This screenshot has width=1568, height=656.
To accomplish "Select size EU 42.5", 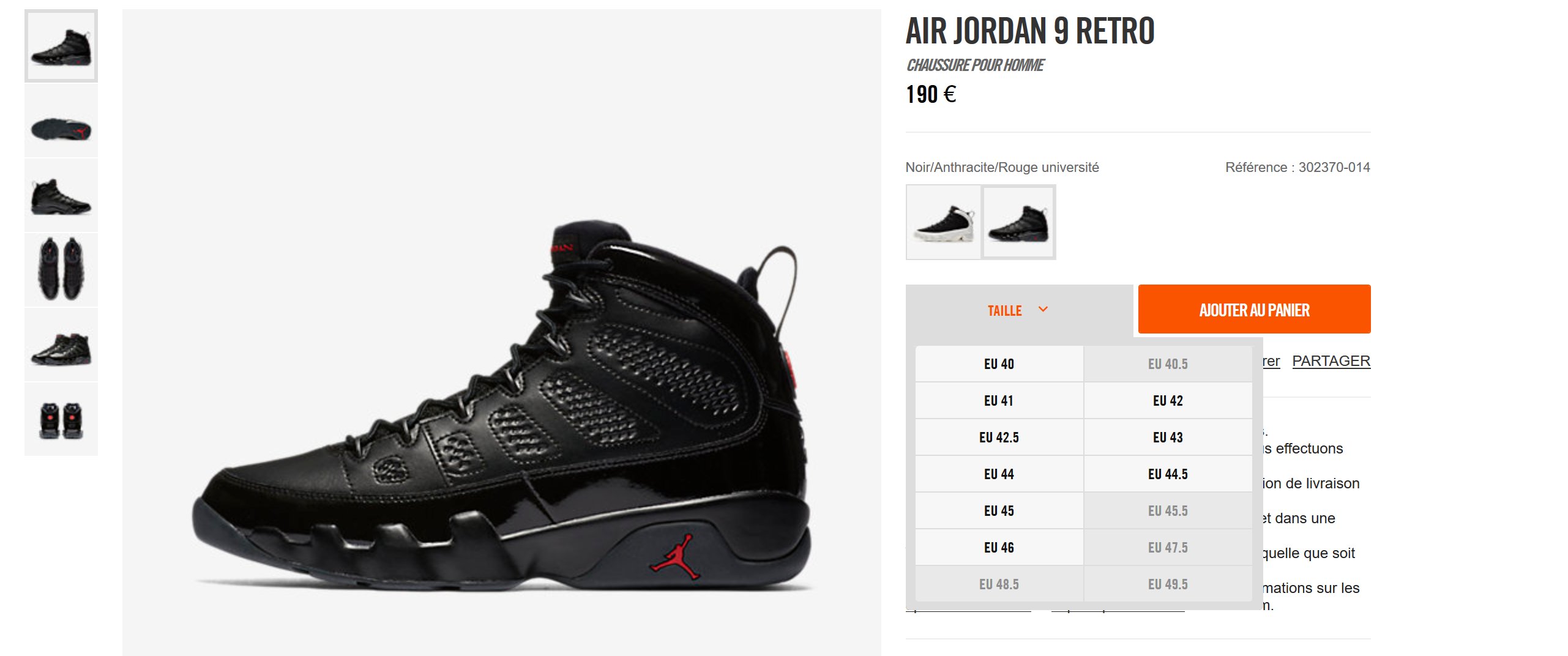I will (999, 438).
